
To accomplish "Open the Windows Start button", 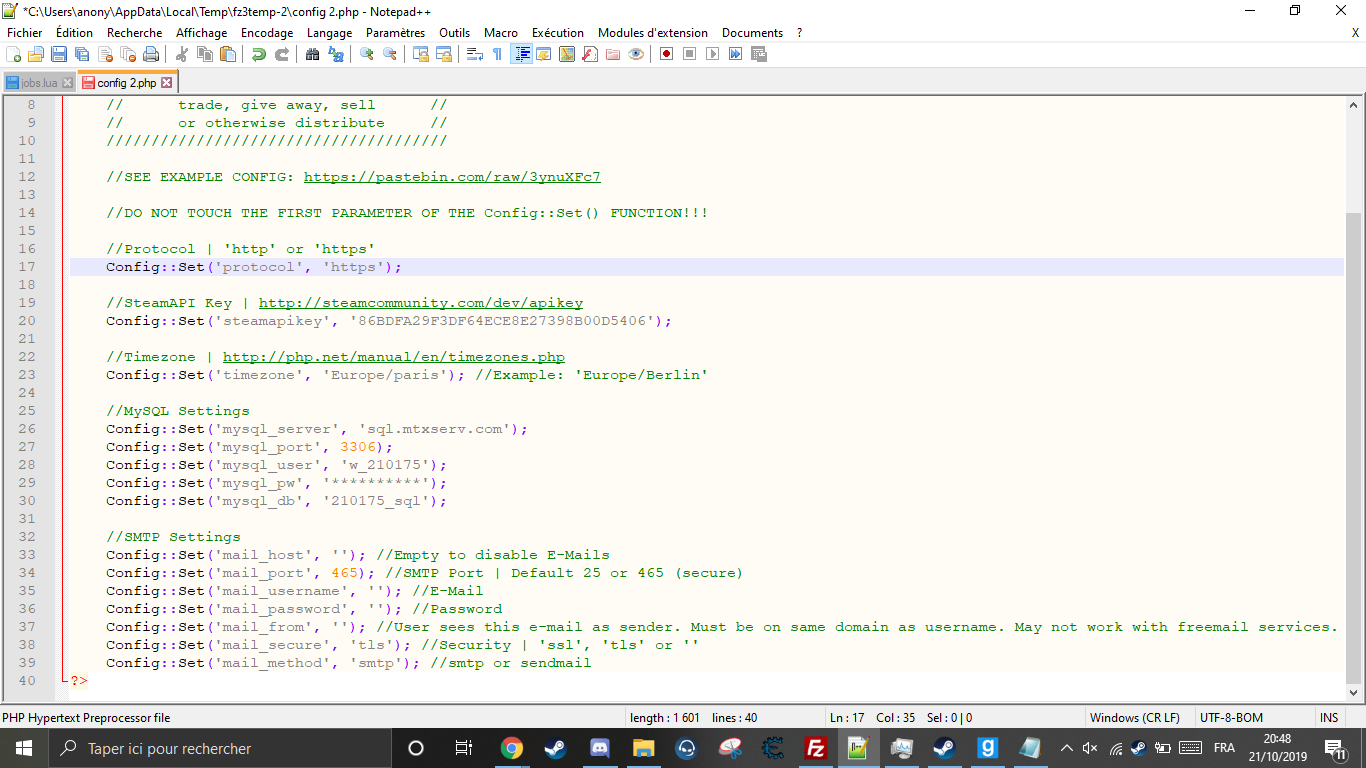I will coord(24,748).
